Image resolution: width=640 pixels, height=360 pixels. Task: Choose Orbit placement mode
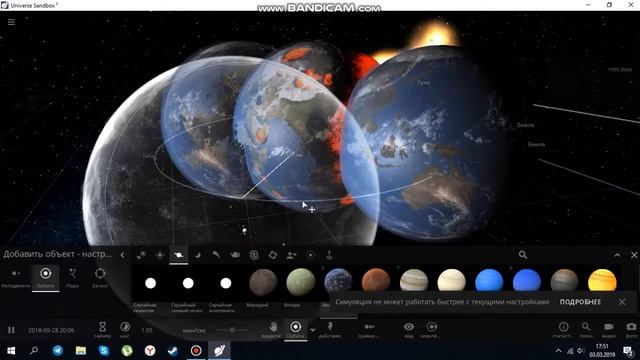pos(46,278)
